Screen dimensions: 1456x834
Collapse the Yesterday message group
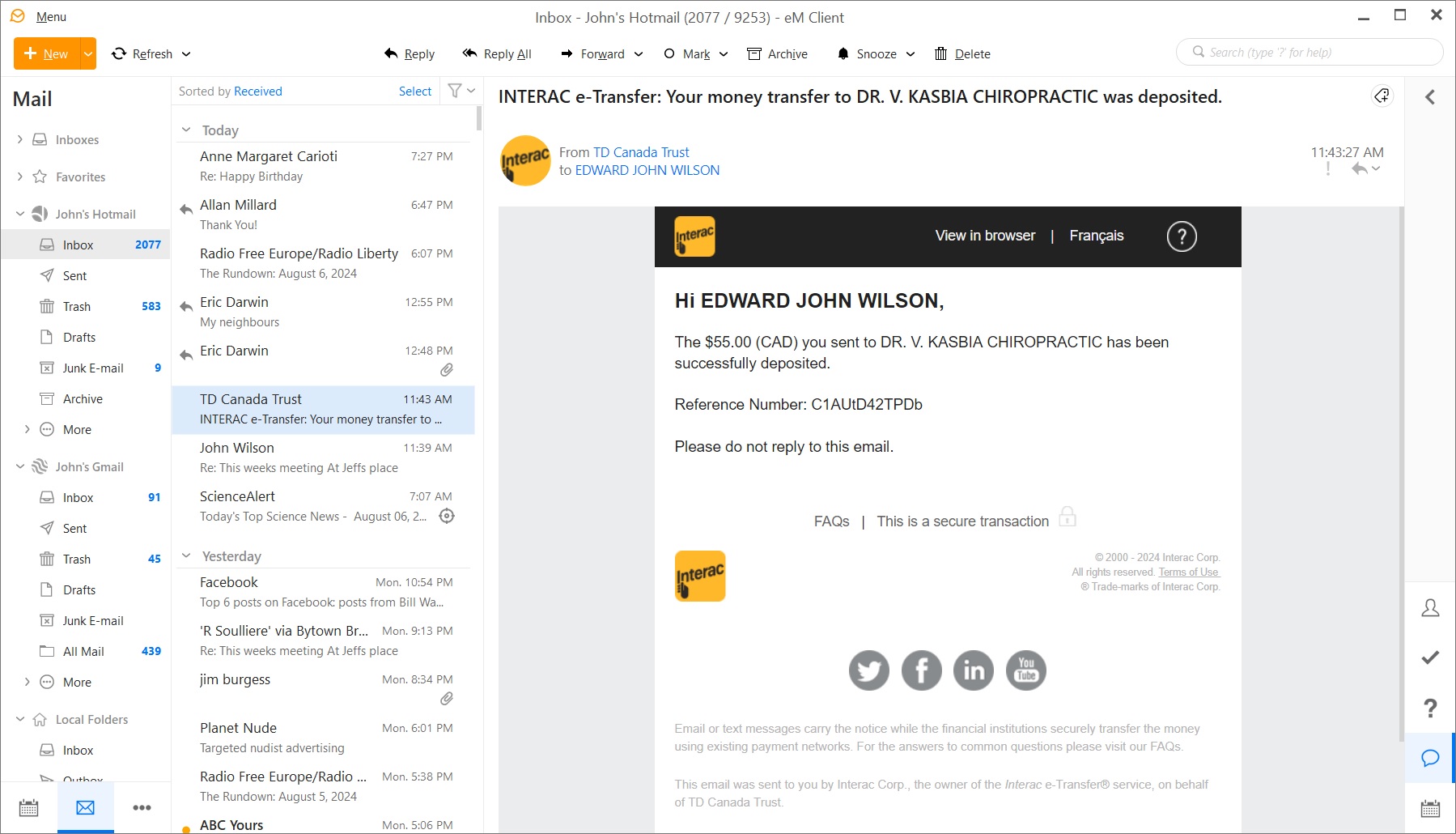pyautogui.click(x=186, y=555)
